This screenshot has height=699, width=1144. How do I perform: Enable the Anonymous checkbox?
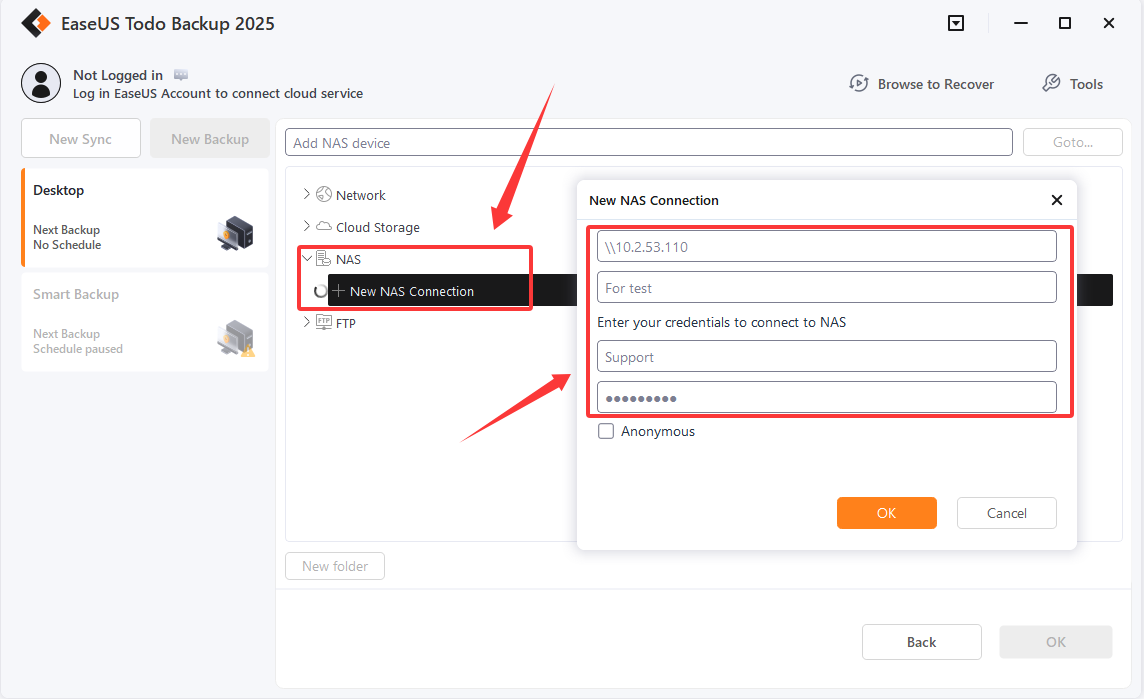click(x=606, y=431)
